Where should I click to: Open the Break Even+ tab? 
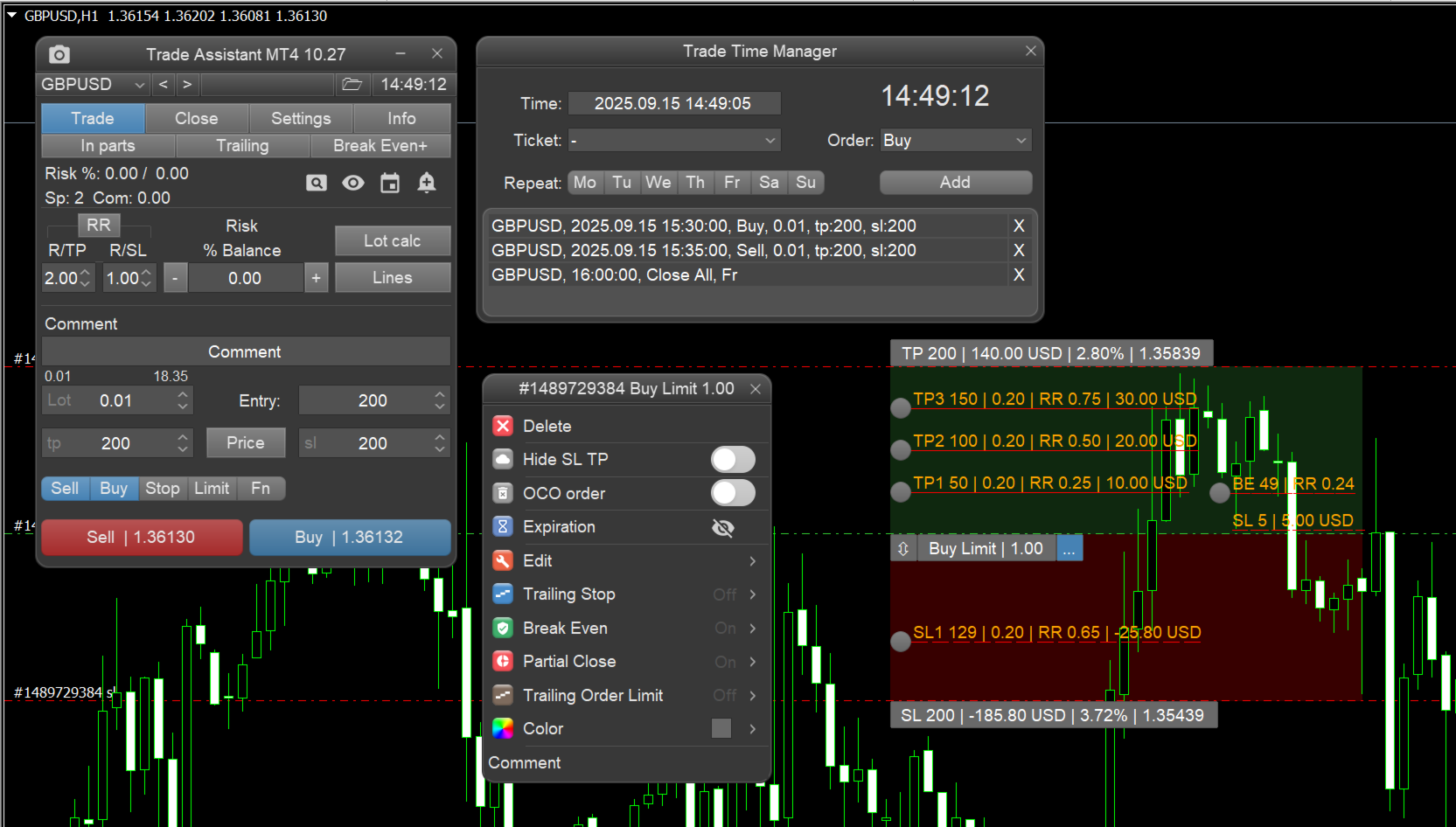[x=380, y=146]
